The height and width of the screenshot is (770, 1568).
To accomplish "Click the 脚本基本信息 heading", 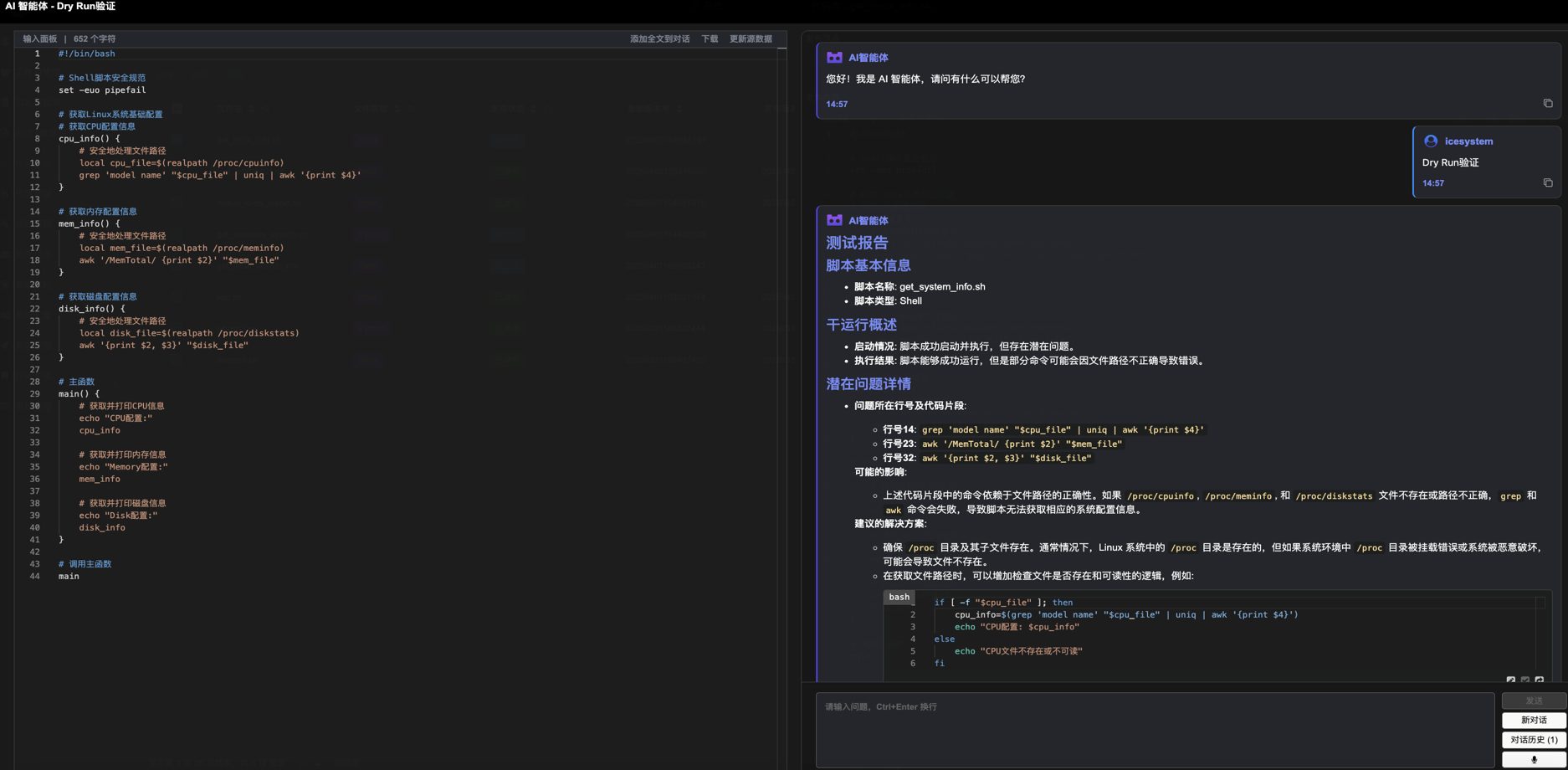I will [x=869, y=265].
